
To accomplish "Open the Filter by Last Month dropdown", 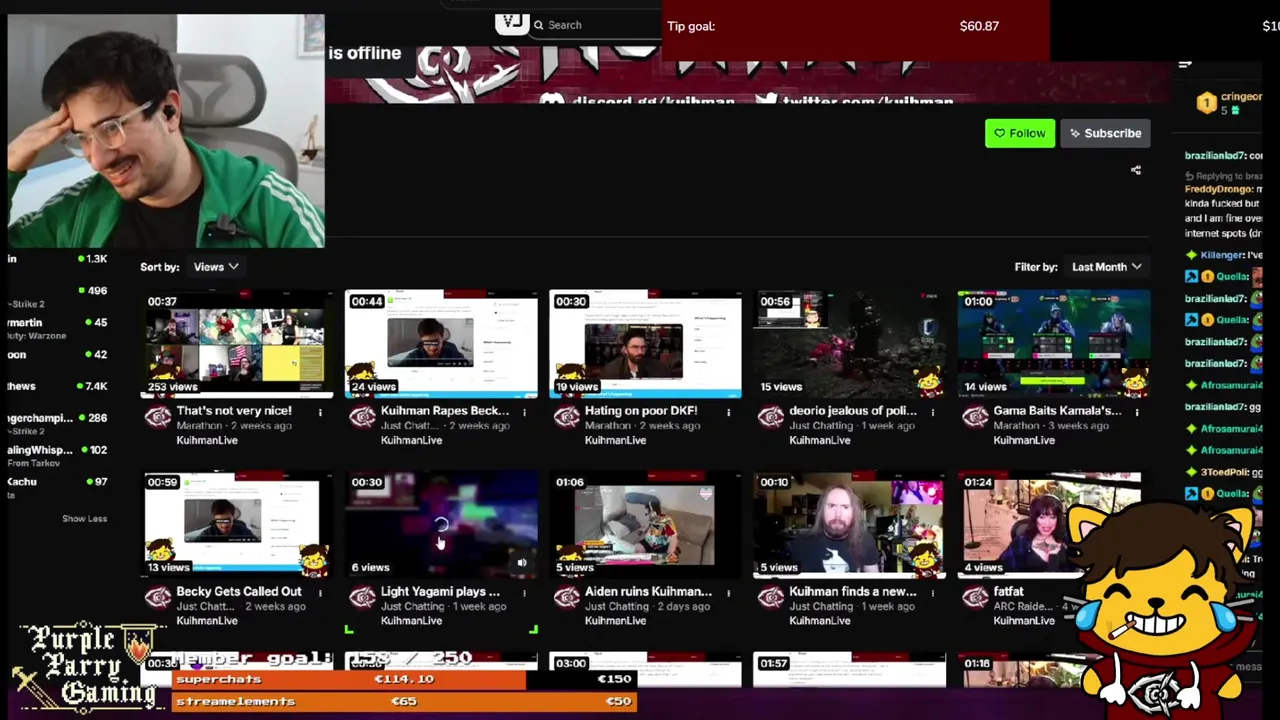I will 1106,267.
